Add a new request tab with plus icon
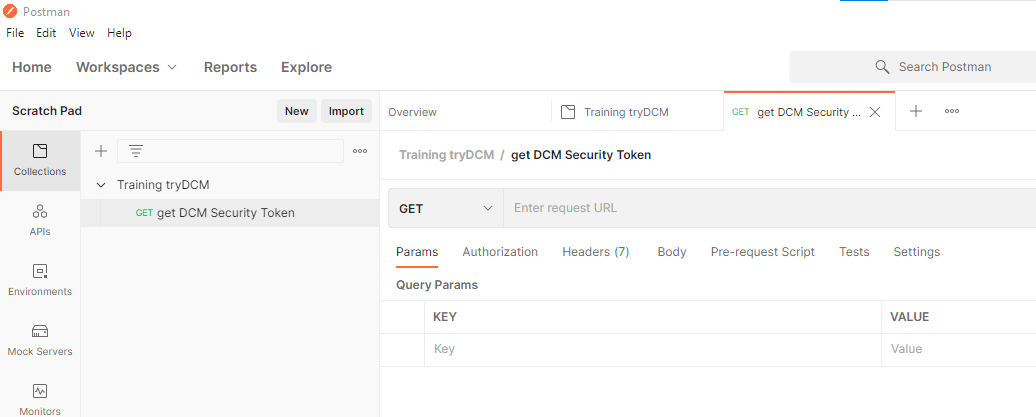1036x417 pixels. click(916, 112)
